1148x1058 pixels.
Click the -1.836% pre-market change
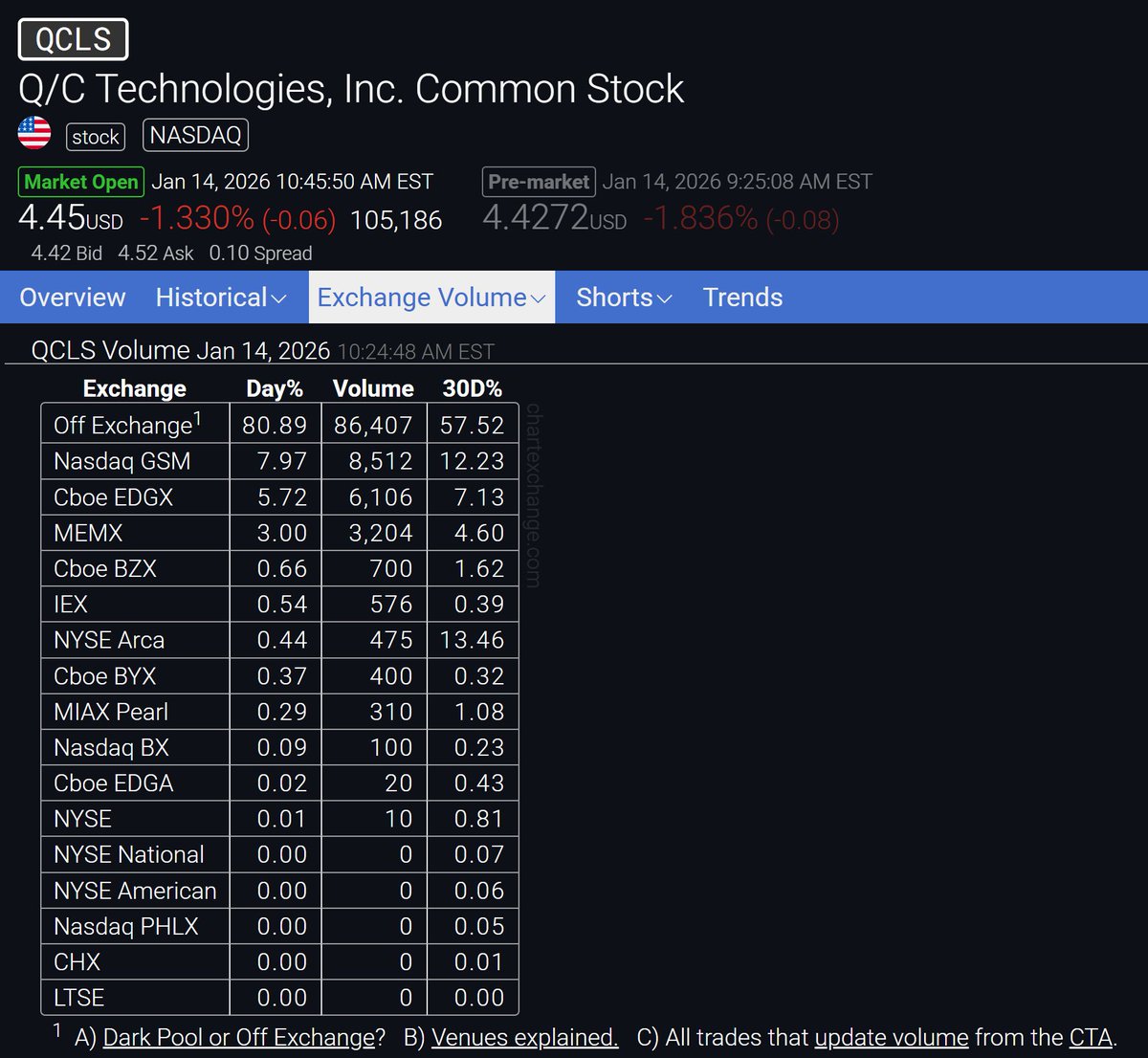[741, 219]
